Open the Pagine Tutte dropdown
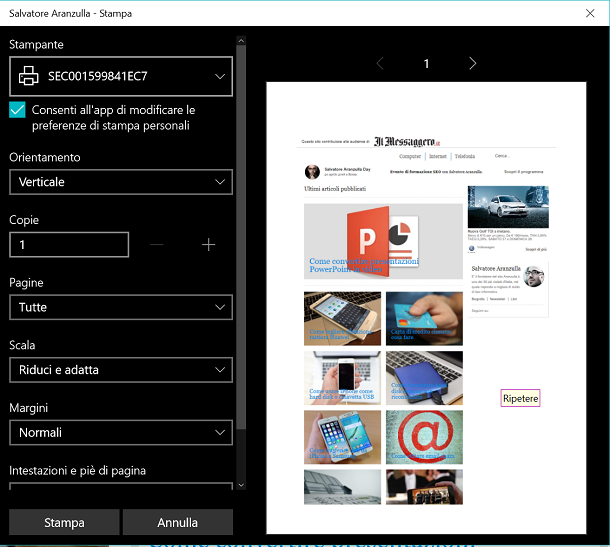This screenshot has width=610, height=547. (x=120, y=307)
